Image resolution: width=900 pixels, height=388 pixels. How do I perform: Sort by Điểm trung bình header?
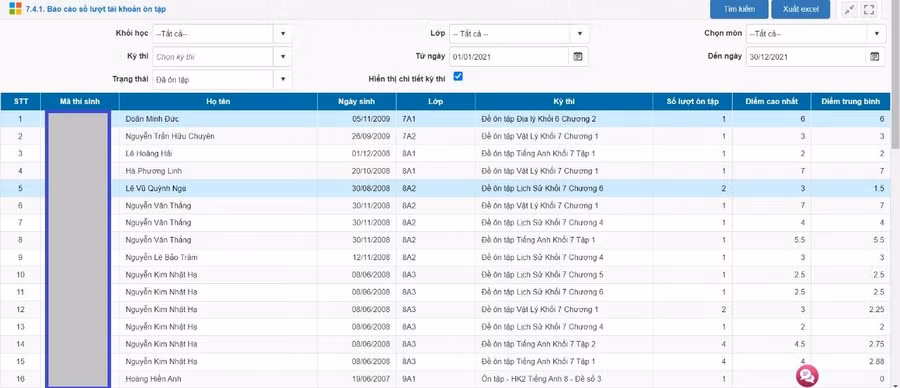(x=851, y=101)
